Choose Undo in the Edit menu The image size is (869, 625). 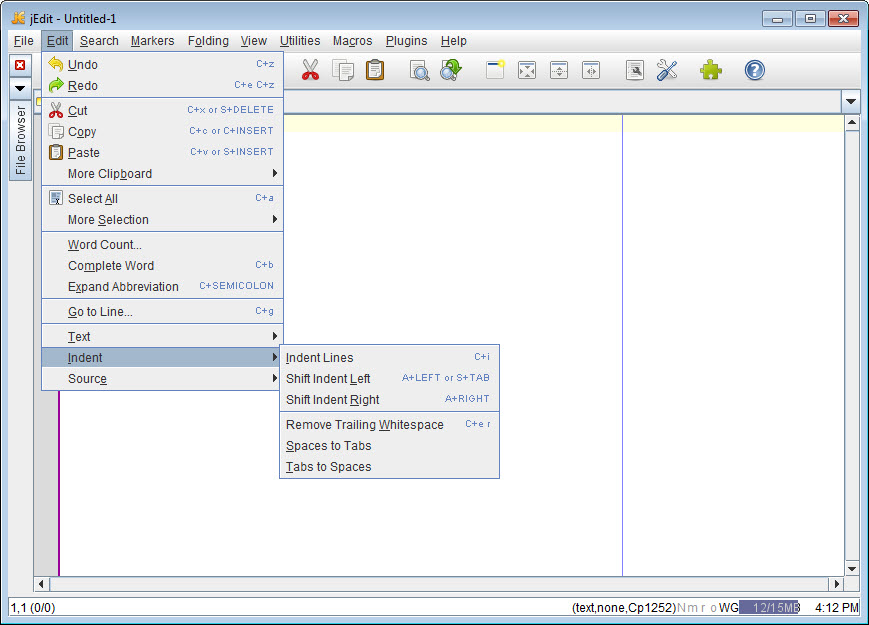tap(162, 65)
